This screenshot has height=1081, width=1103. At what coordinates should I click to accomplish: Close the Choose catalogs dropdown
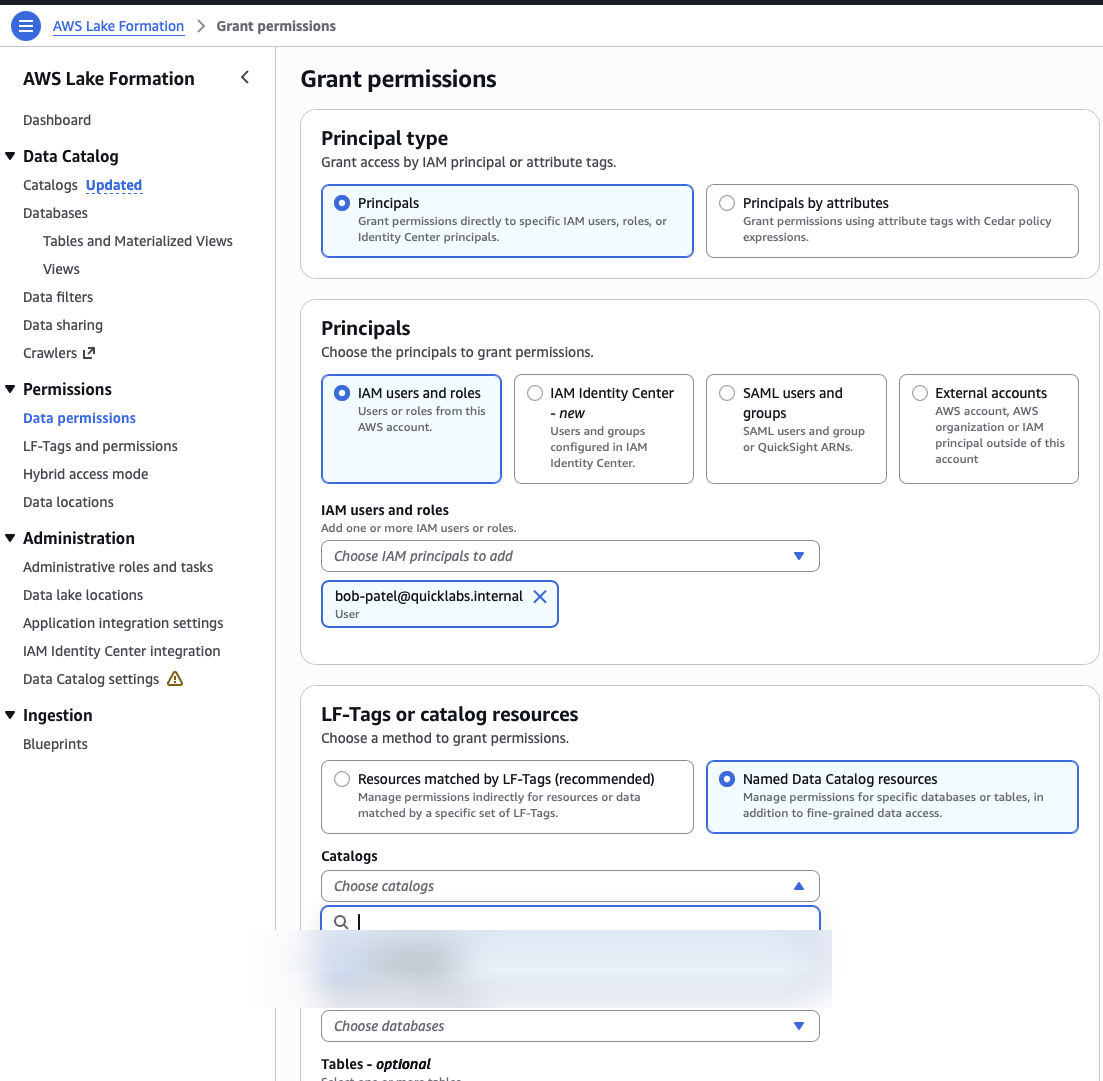pos(570,886)
